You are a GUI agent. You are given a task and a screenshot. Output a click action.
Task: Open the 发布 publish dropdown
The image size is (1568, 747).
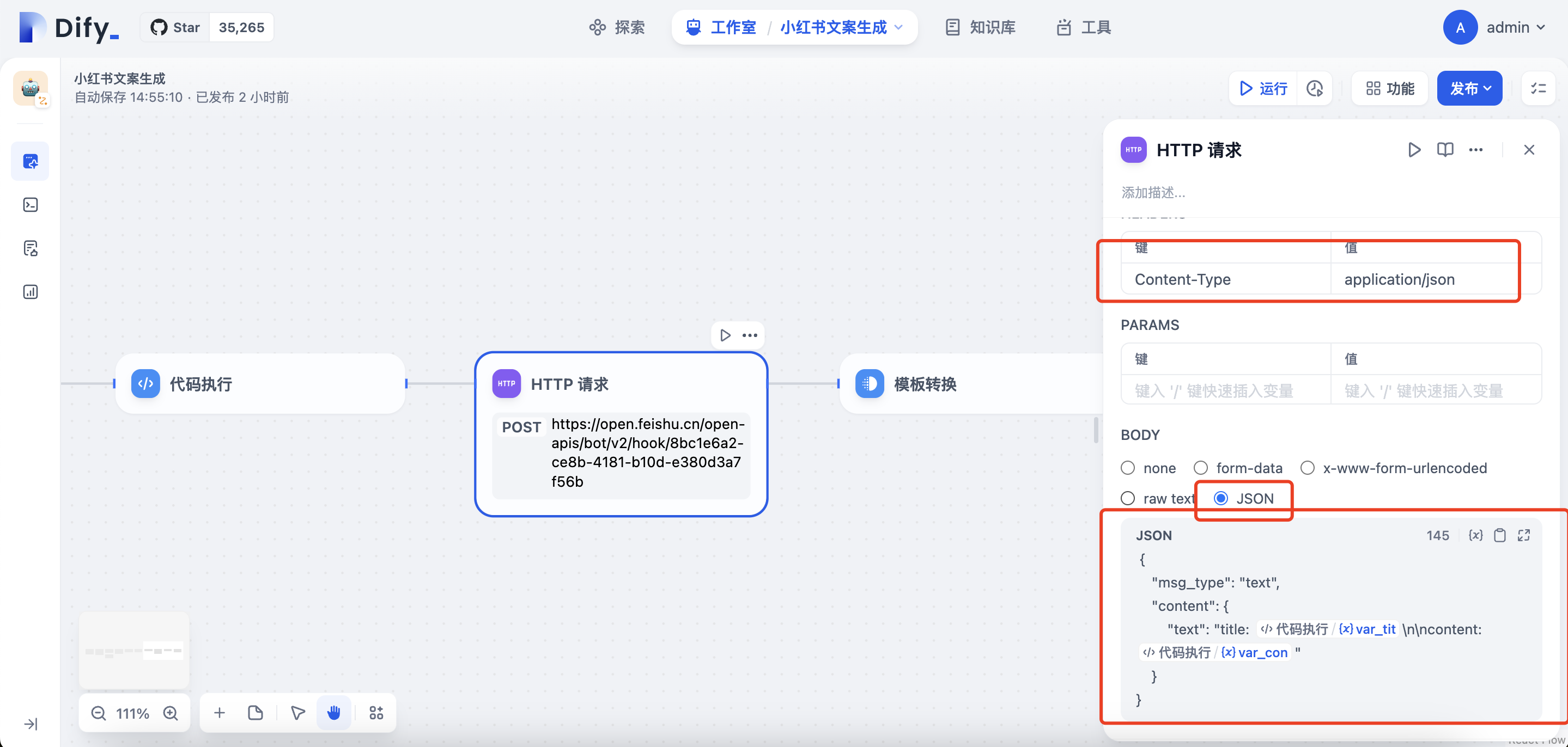(x=1469, y=89)
